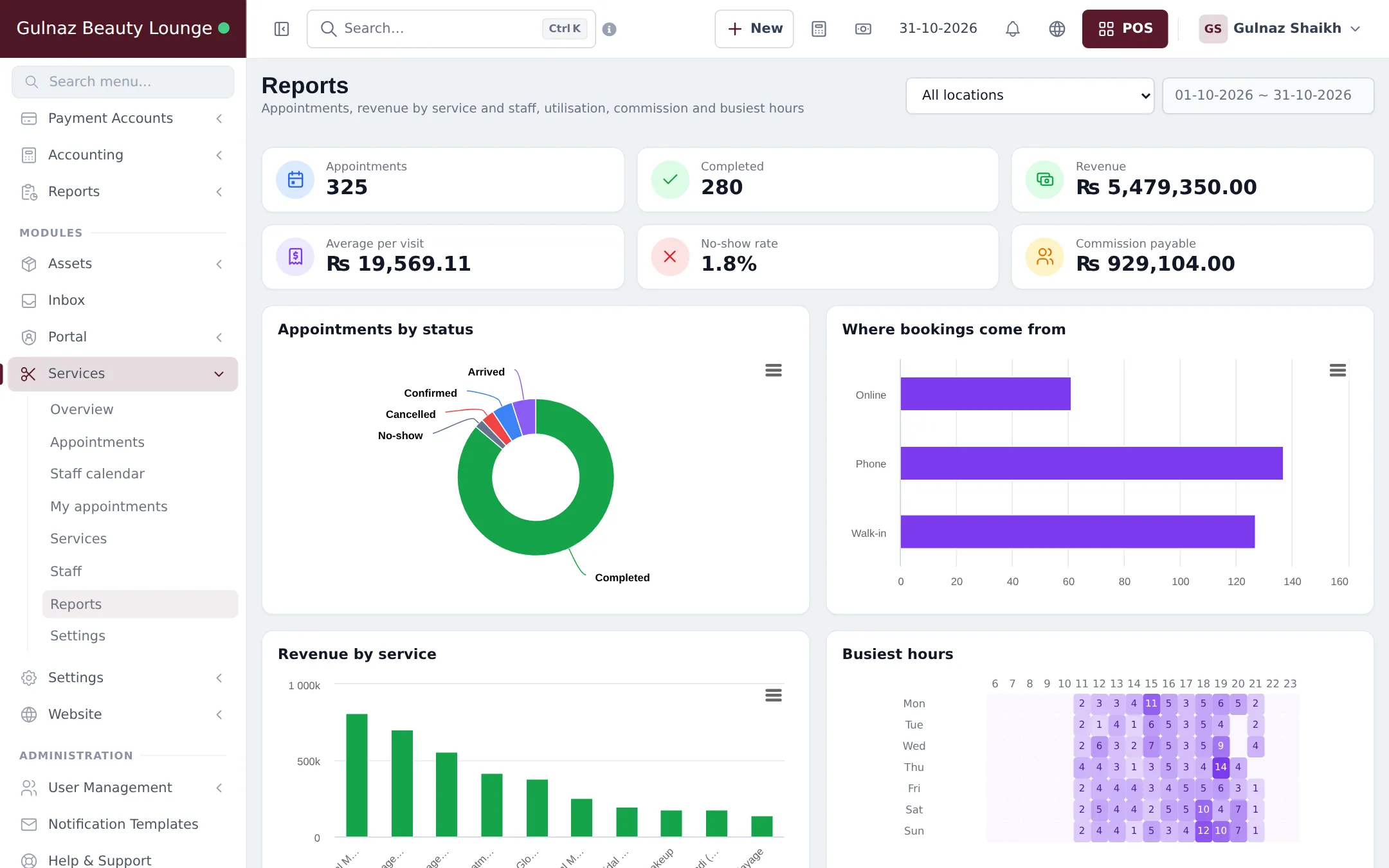
Task: Expand User Management section
Action: (123, 788)
